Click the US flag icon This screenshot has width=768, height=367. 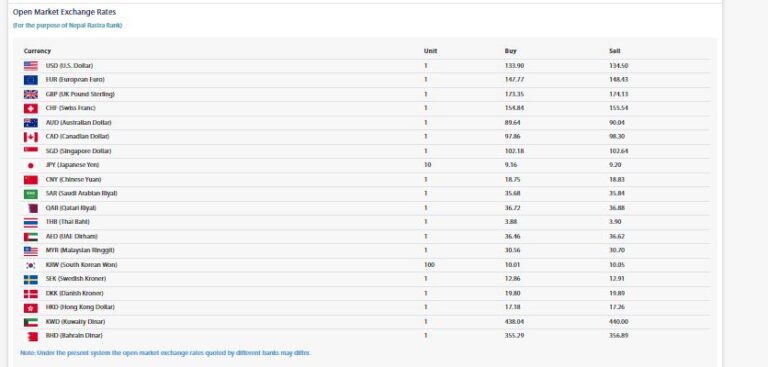pos(30,66)
